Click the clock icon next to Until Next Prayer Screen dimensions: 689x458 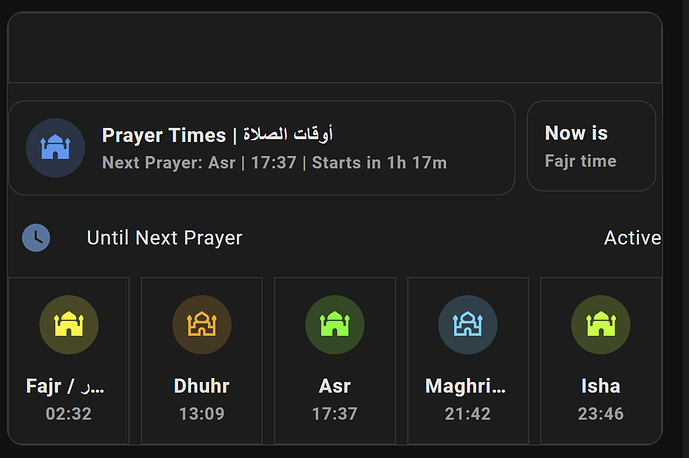coord(36,238)
